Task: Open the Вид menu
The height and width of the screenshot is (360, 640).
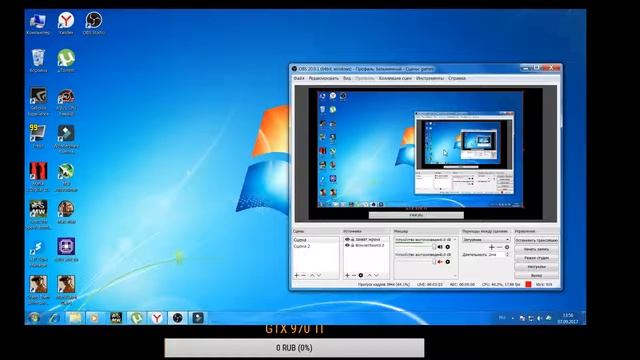Action: pos(347,78)
